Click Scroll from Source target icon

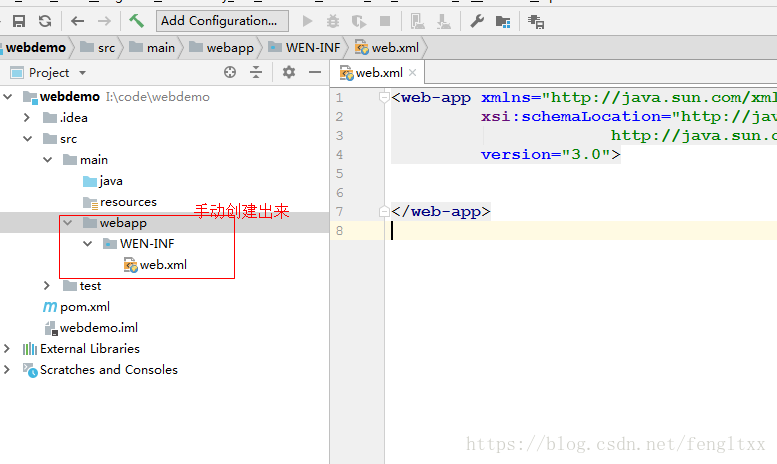coord(230,72)
